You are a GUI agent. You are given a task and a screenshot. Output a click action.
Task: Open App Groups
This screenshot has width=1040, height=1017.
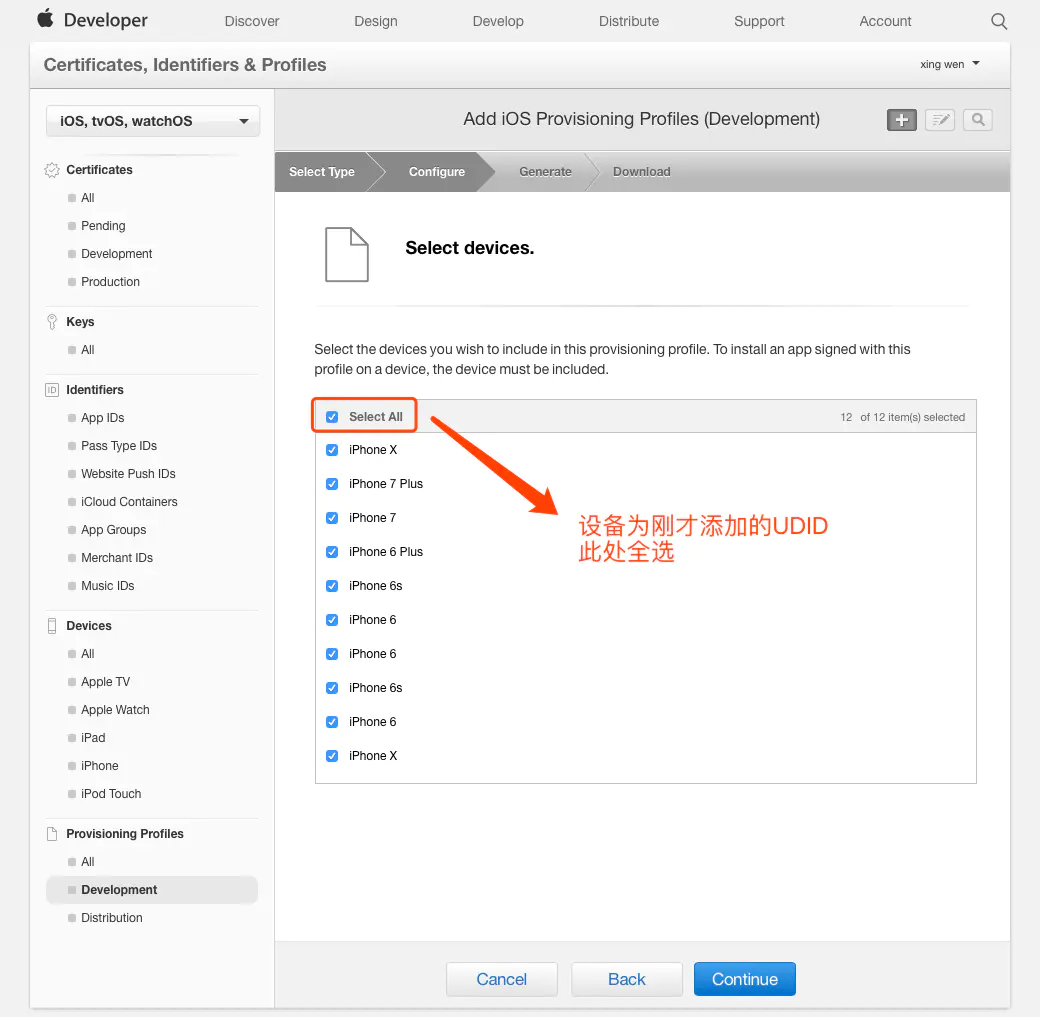[113, 530]
